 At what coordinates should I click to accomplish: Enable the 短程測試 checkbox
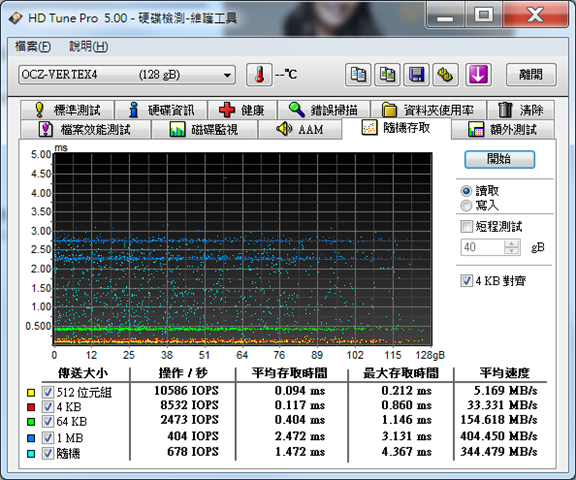pyautogui.click(x=467, y=226)
